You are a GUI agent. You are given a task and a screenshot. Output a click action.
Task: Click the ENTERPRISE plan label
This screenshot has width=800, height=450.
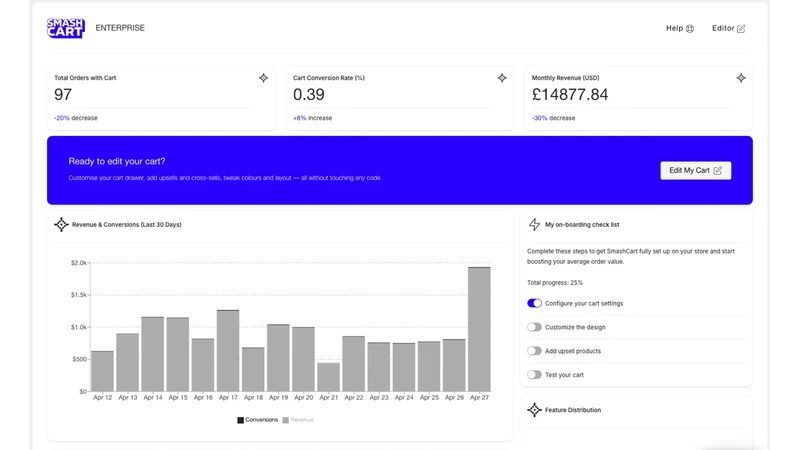click(x=120, y=28)
